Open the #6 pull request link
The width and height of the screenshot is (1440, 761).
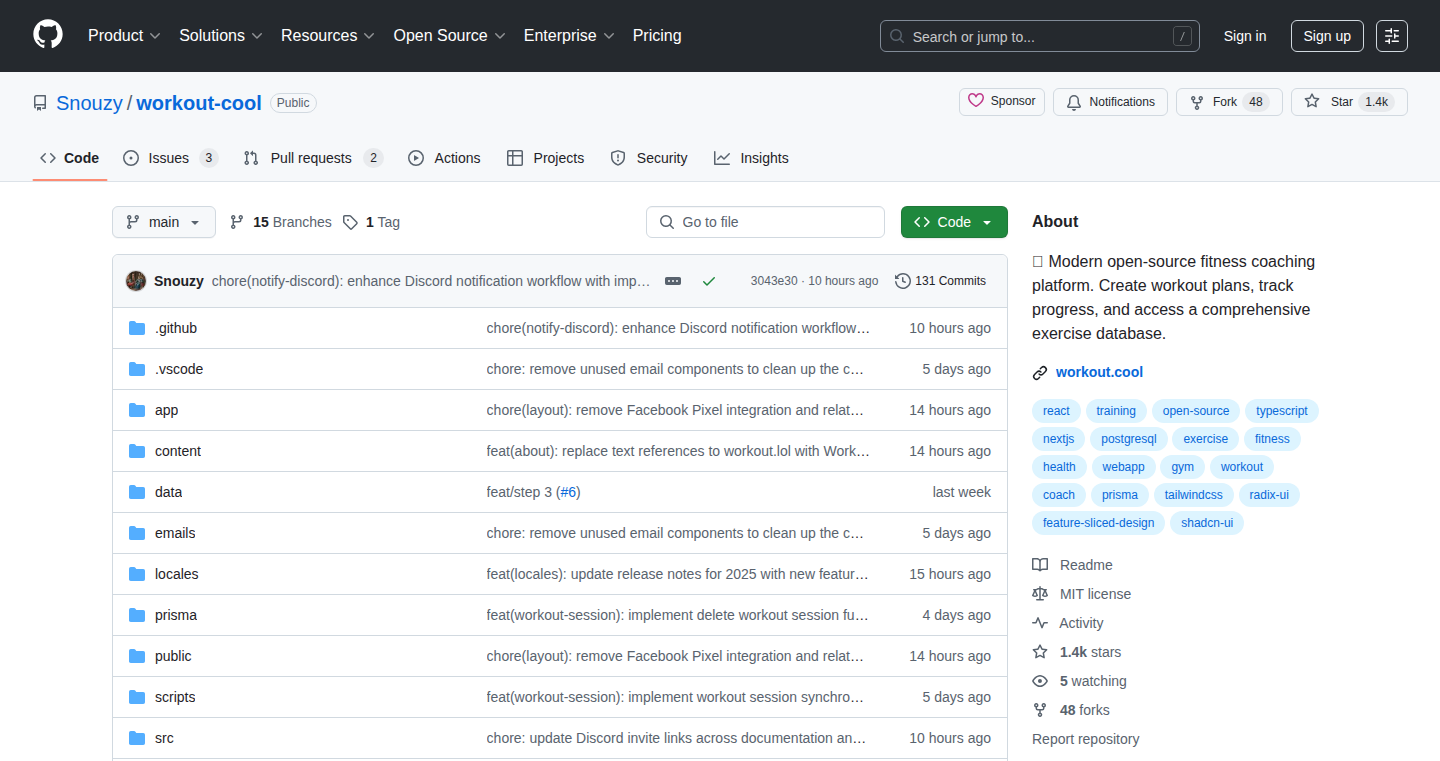(x=568, y=492)
